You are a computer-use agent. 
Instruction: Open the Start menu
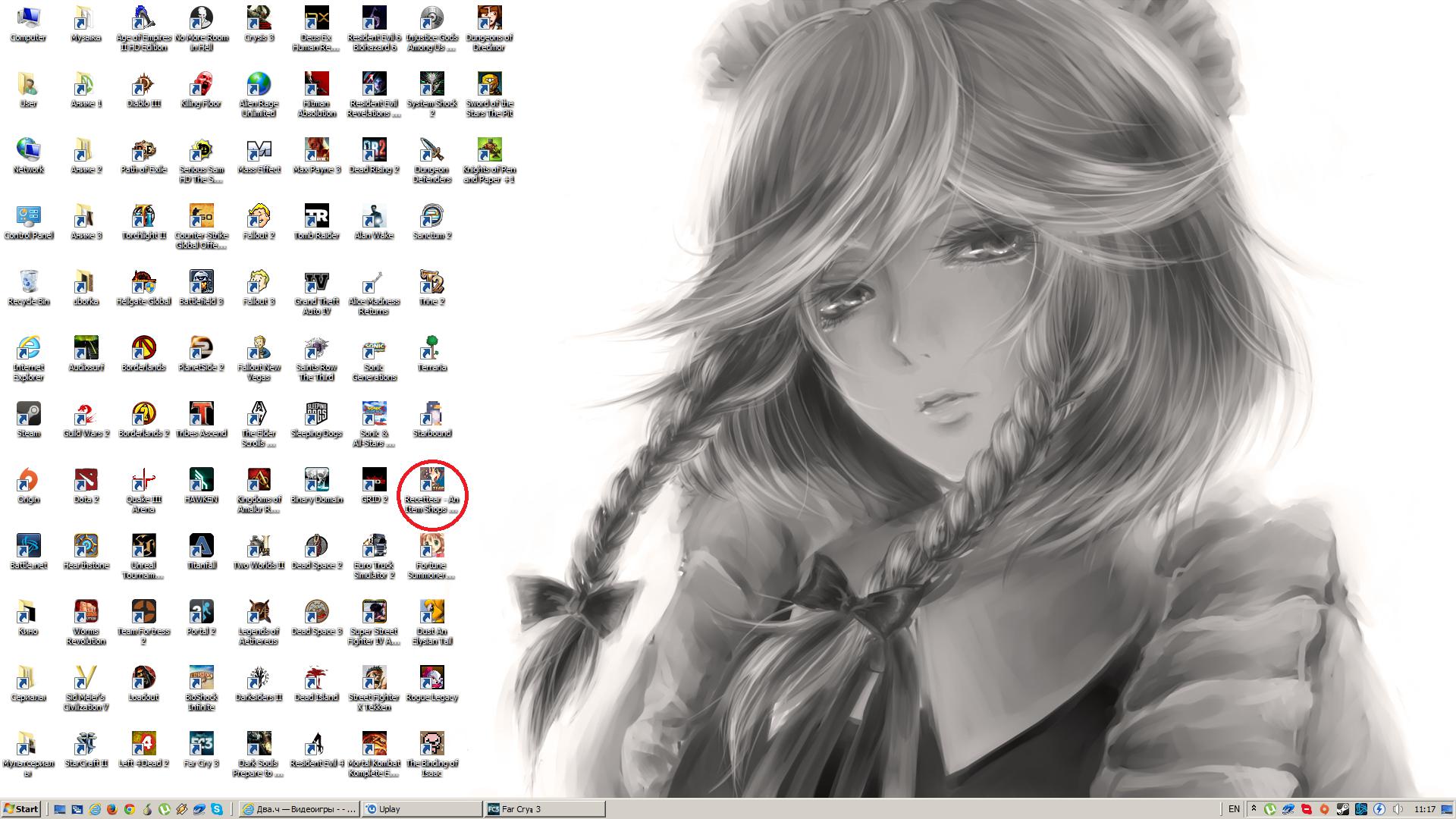coord(21,809)
